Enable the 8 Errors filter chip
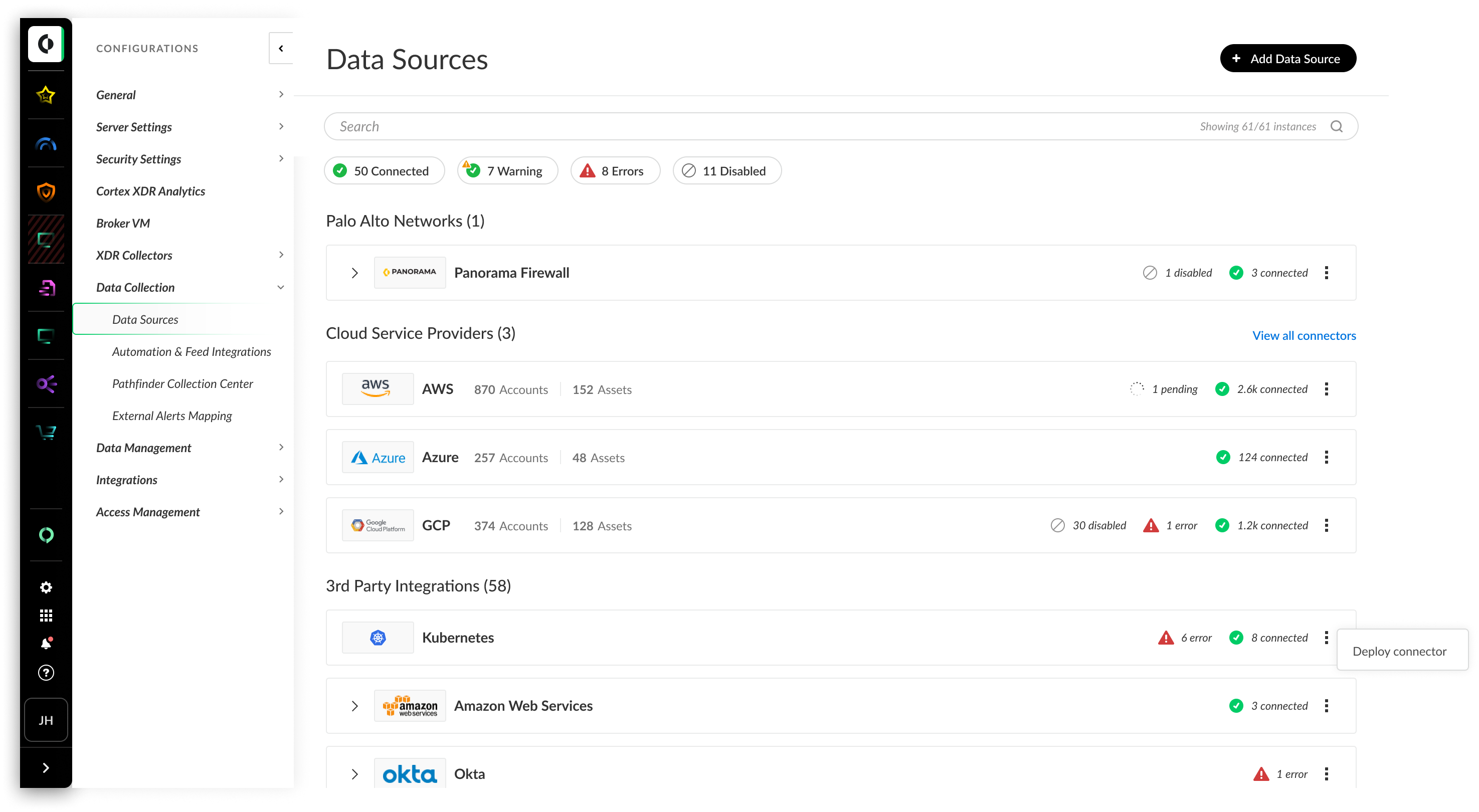The height and width of the screenshot is (812, 1479). [x=615, y=170]
